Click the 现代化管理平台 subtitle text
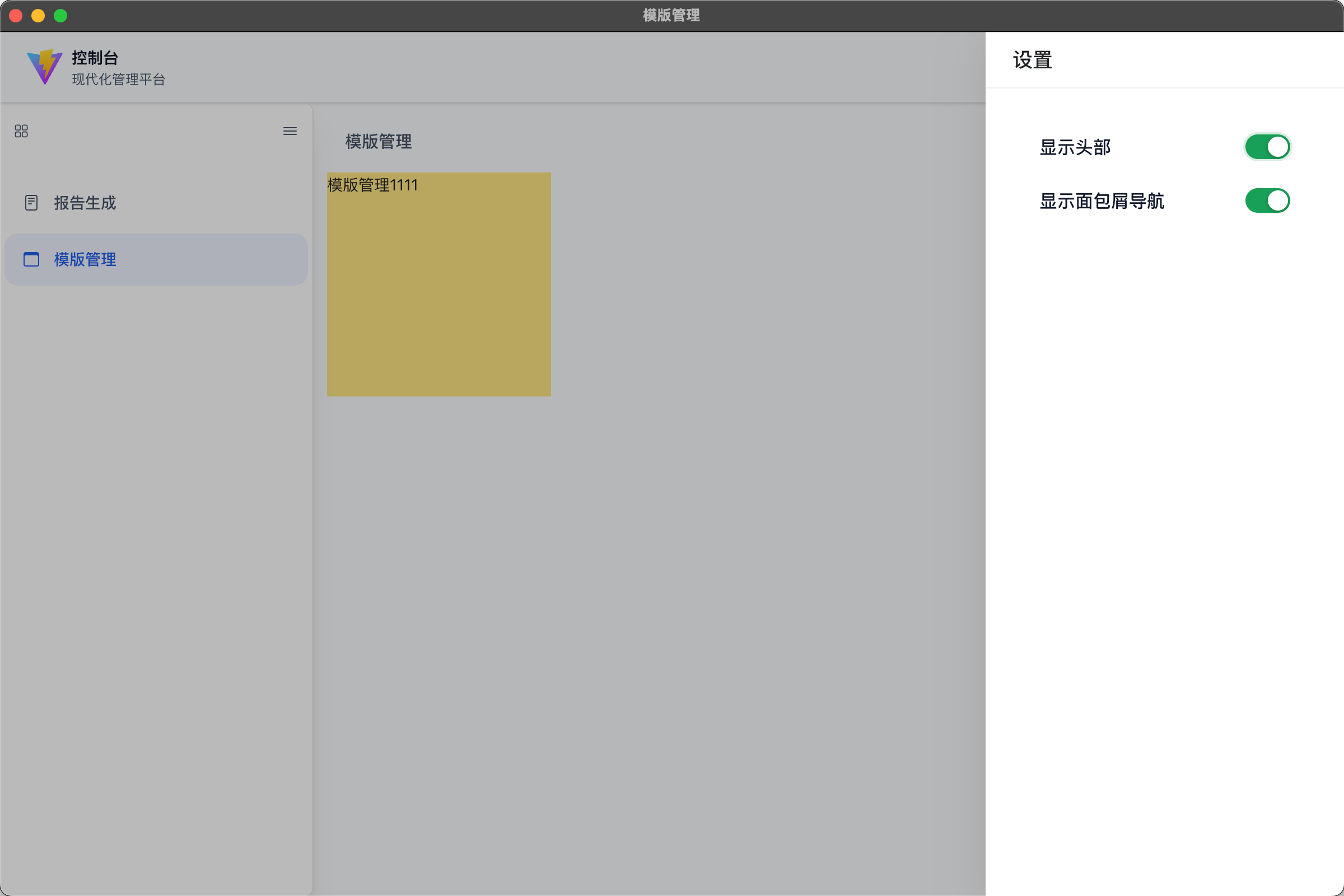This screenshot has width=1344, height=896. (118, 80)
